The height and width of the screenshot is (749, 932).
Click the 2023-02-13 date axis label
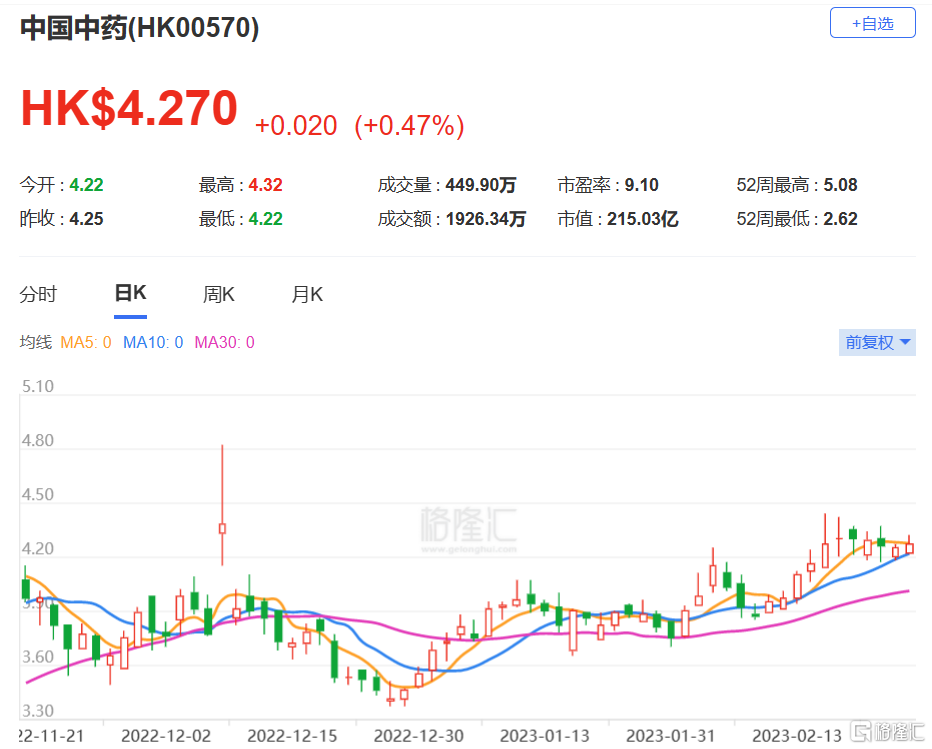796,736
